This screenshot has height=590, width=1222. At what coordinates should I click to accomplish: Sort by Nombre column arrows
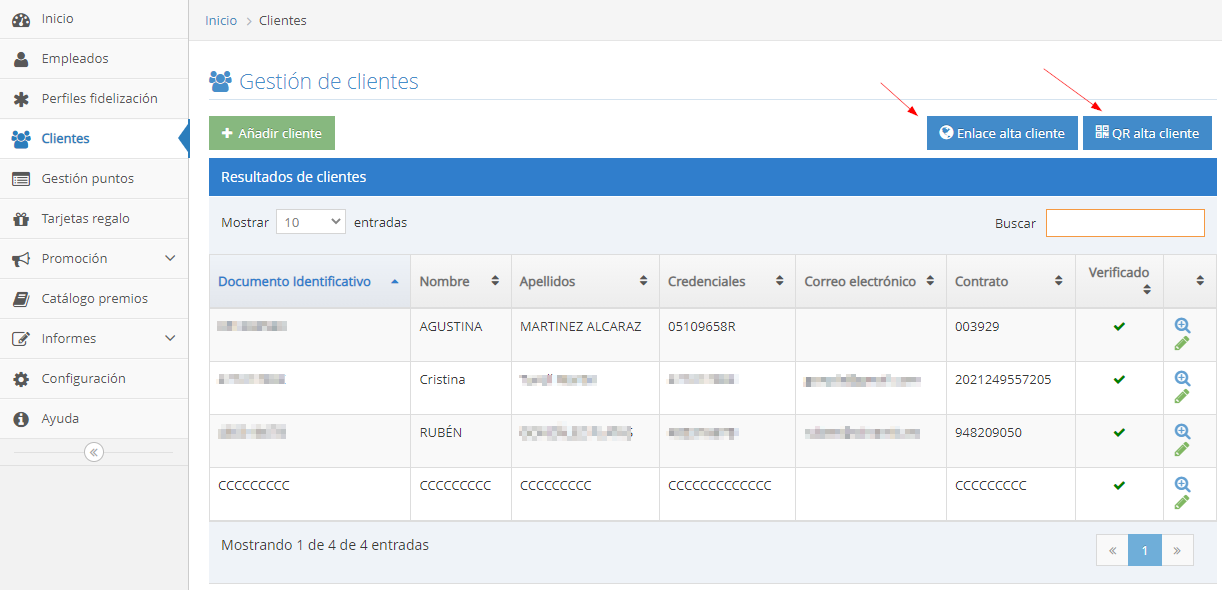[494, 282]
